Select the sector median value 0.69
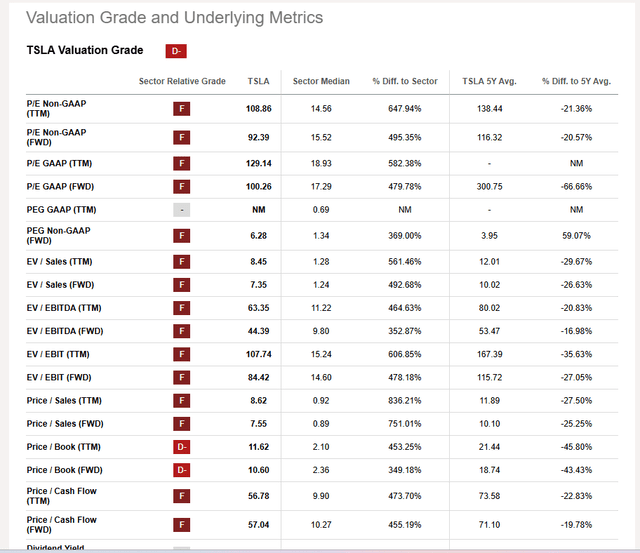Viewport: 640px width, 553px height. (321, 210)
